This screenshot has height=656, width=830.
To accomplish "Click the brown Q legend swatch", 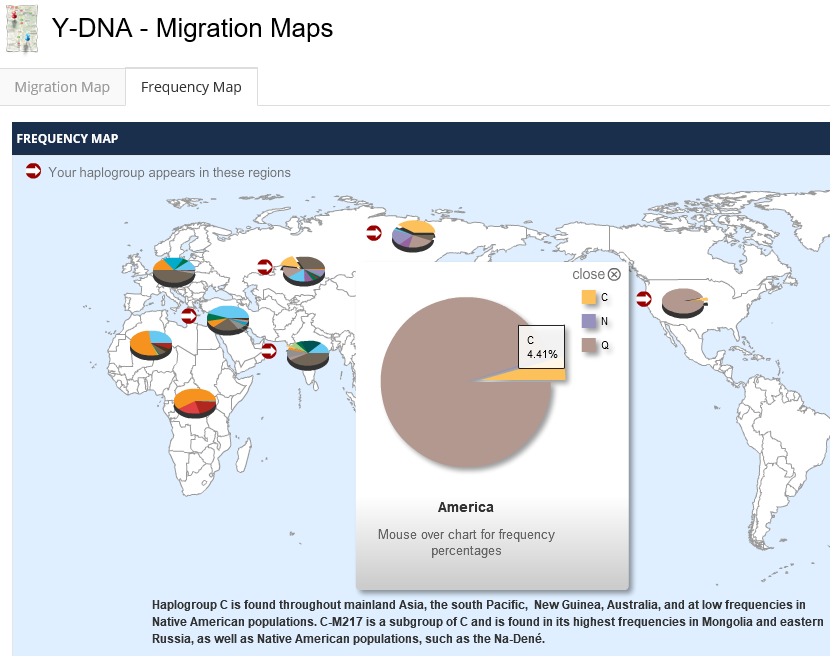I will [589, 345].
